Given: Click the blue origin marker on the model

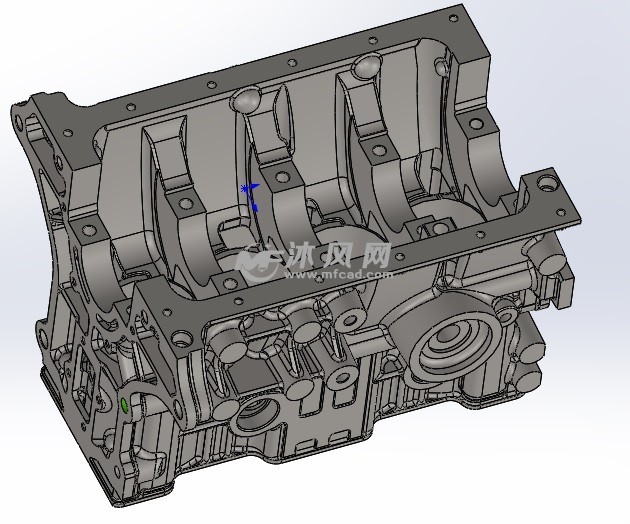Looking at the screenshot, I should (251, 192).
